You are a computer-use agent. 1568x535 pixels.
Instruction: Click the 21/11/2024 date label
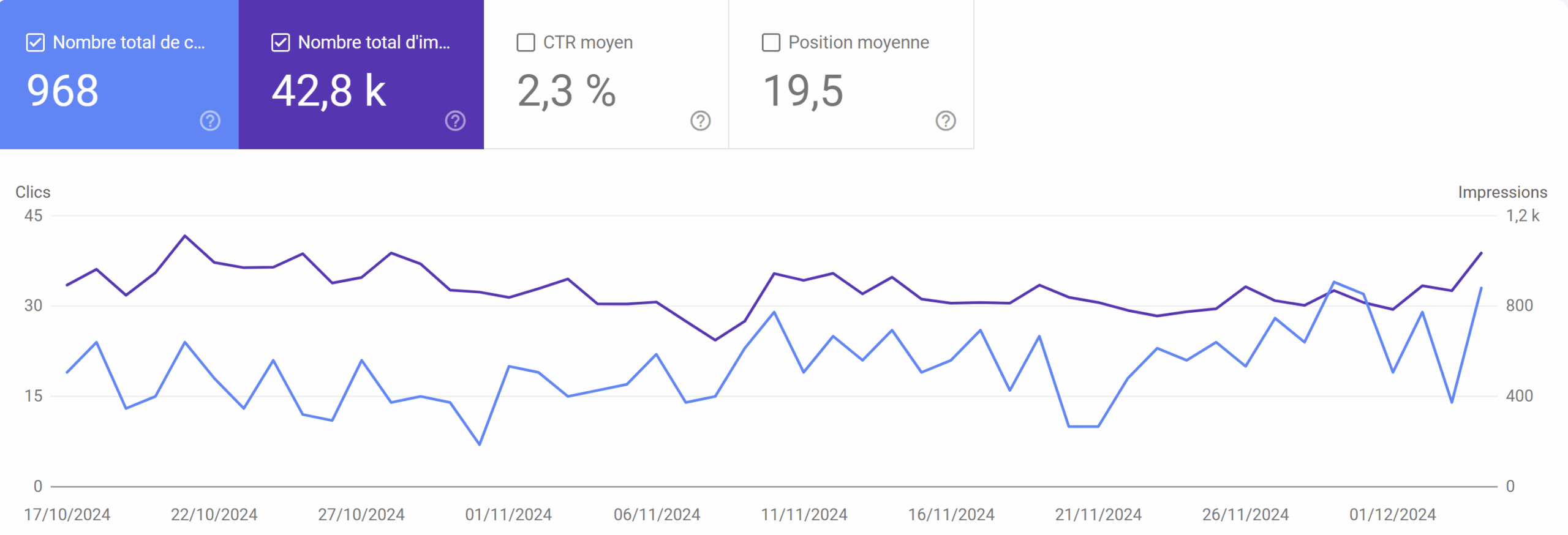(1098, 514)
